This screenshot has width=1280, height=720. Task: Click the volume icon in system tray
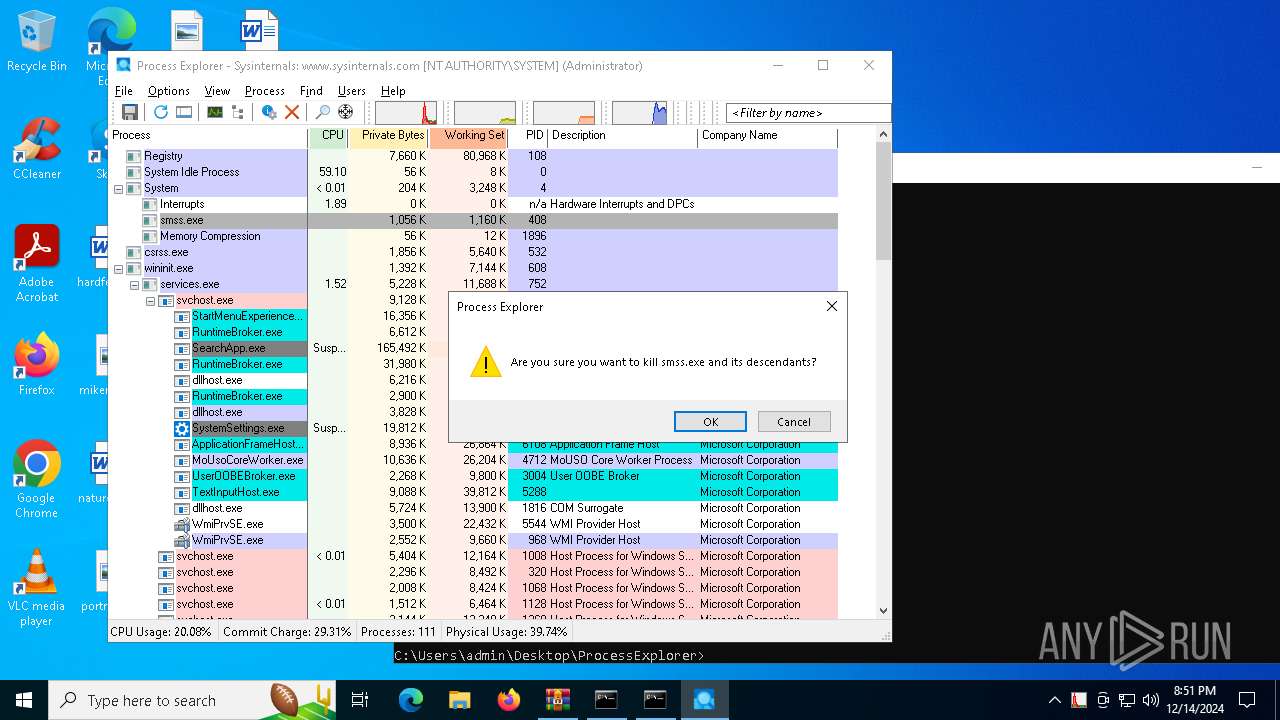(1151, 700)
